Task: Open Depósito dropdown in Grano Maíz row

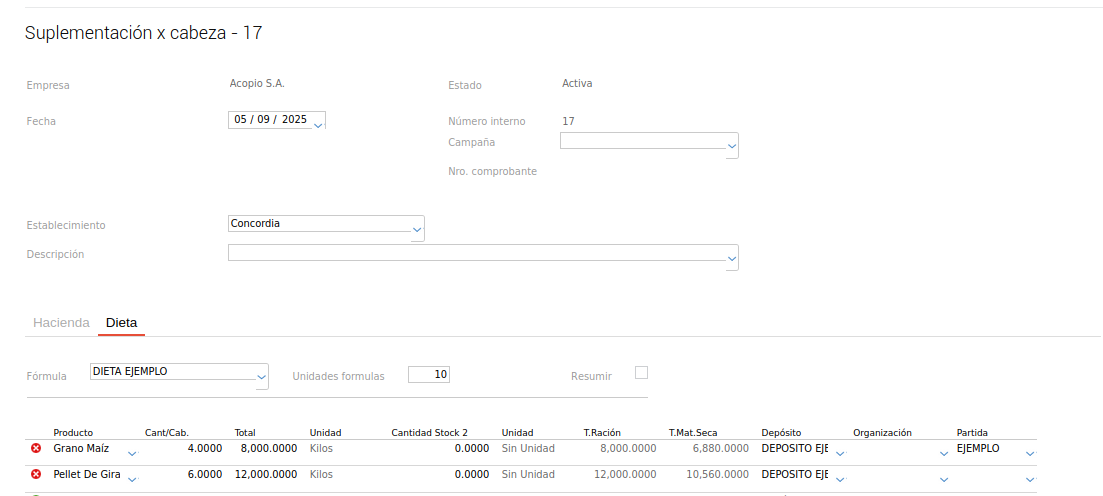Action: pos(840,453)
